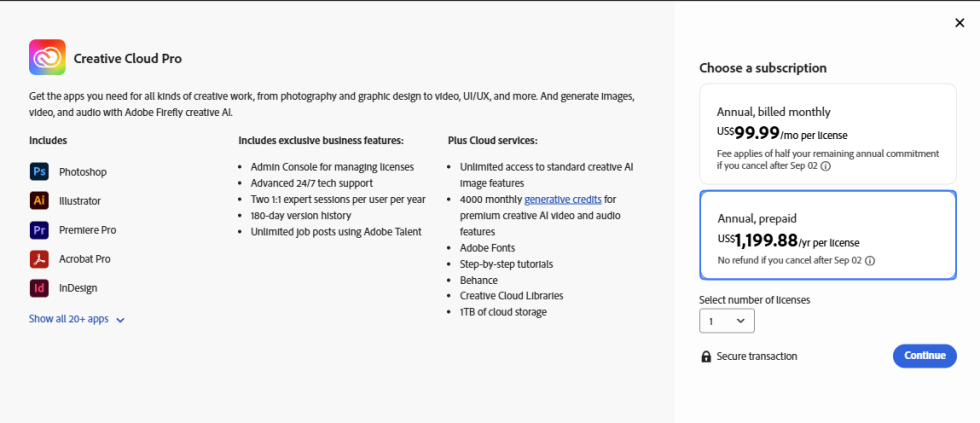
Task: Click the chevron beside Show all apps
Action: tap(120, 320)
